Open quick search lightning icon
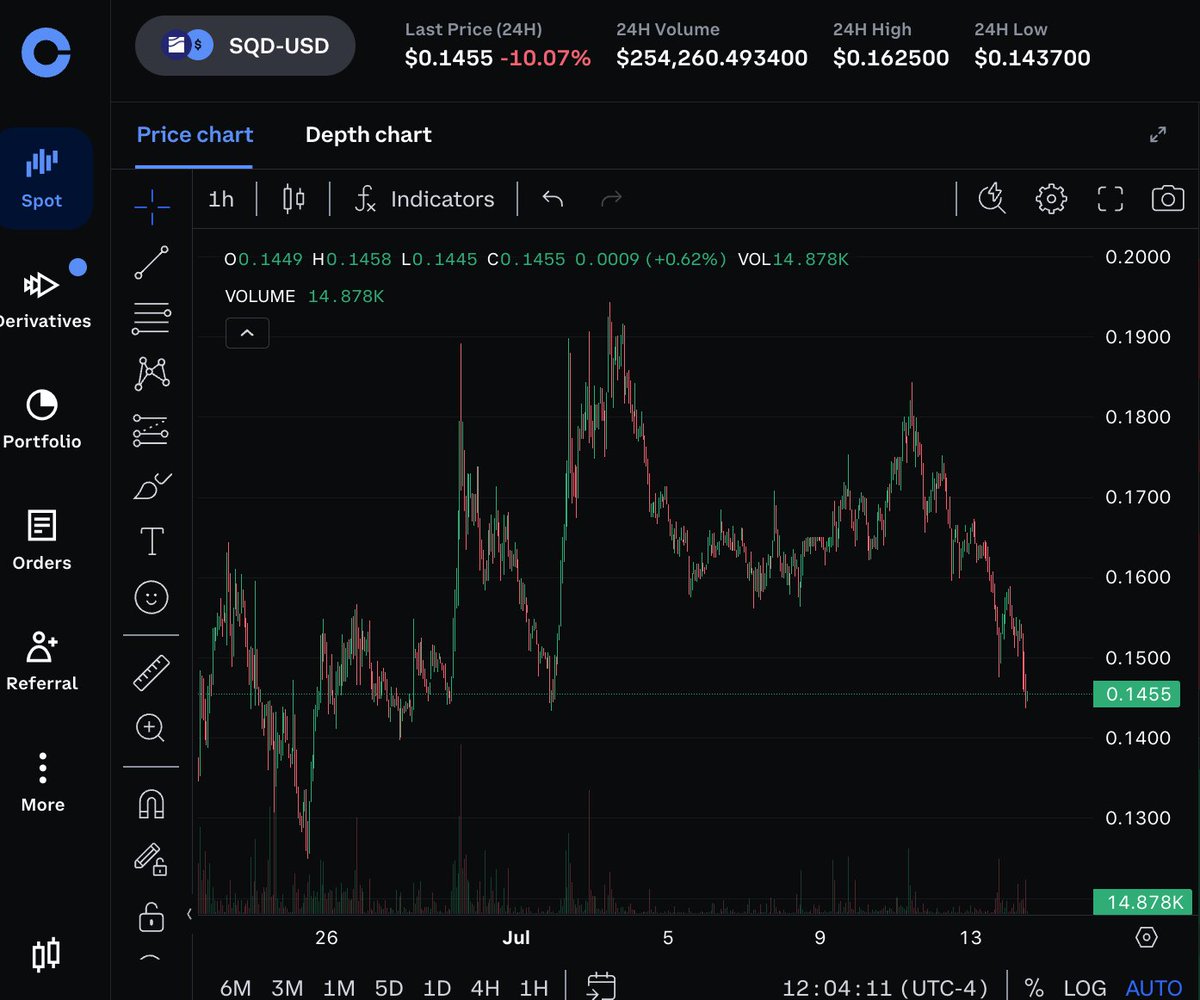 point(992,199)
